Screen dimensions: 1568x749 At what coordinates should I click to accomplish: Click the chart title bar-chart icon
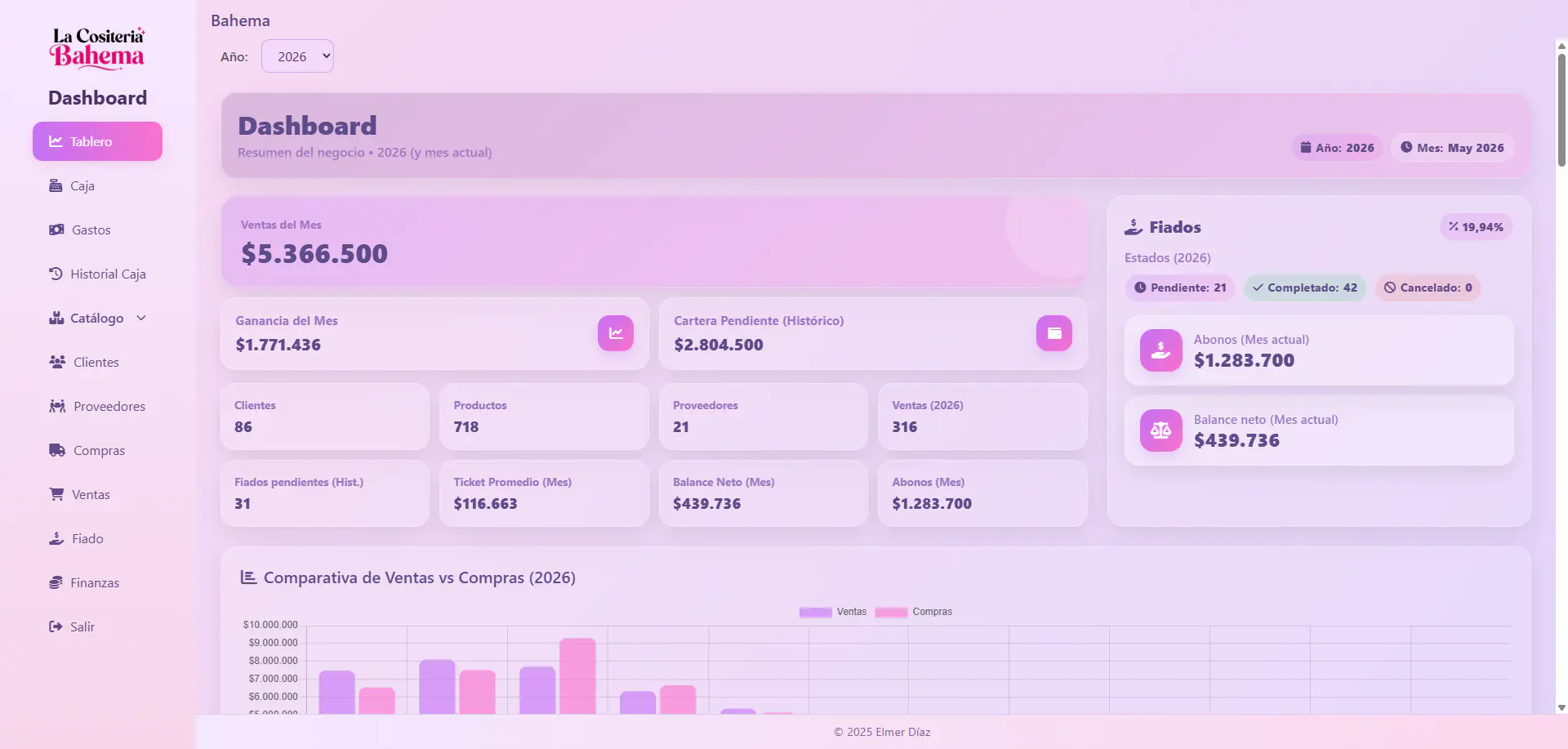tap(248, 577)
